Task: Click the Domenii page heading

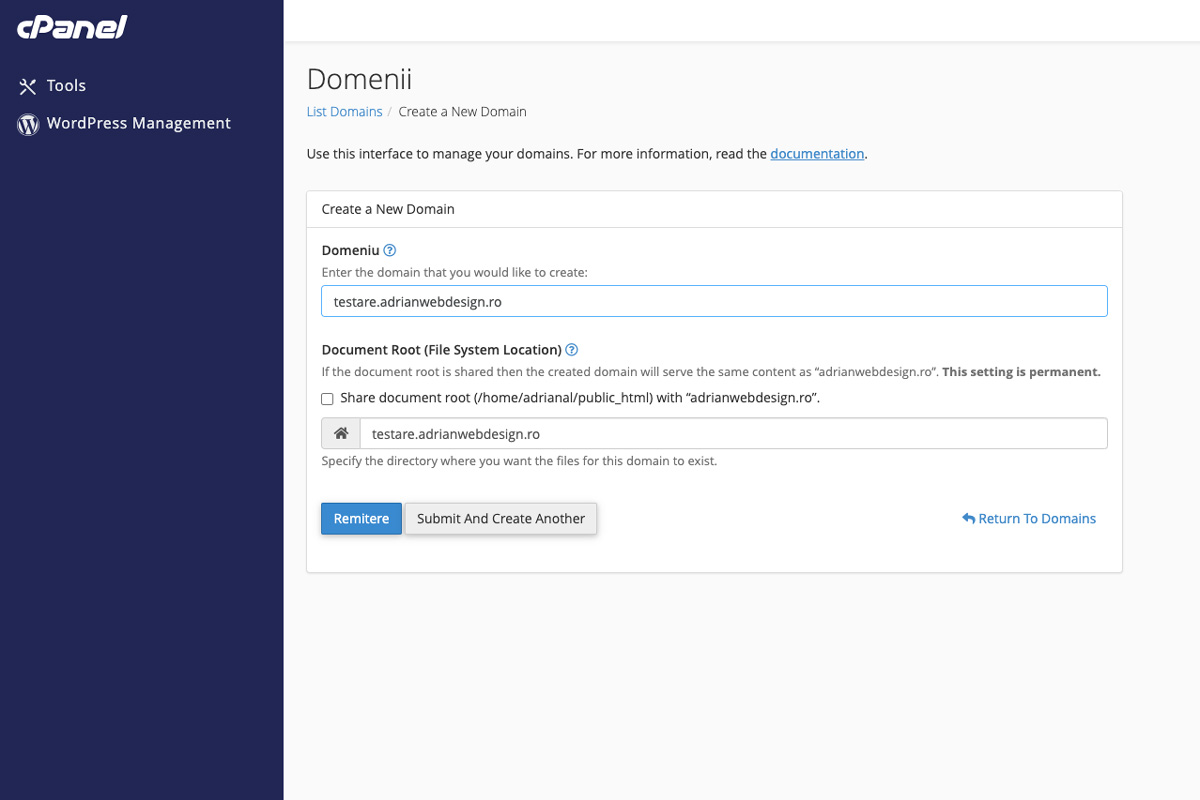Action: coord(359,79)
